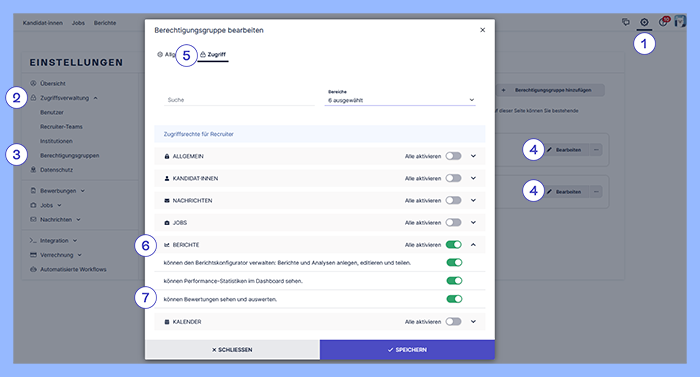Toggle Alle aktivieren for KANDIDAT:INNEN

click(x=453, y=178)
